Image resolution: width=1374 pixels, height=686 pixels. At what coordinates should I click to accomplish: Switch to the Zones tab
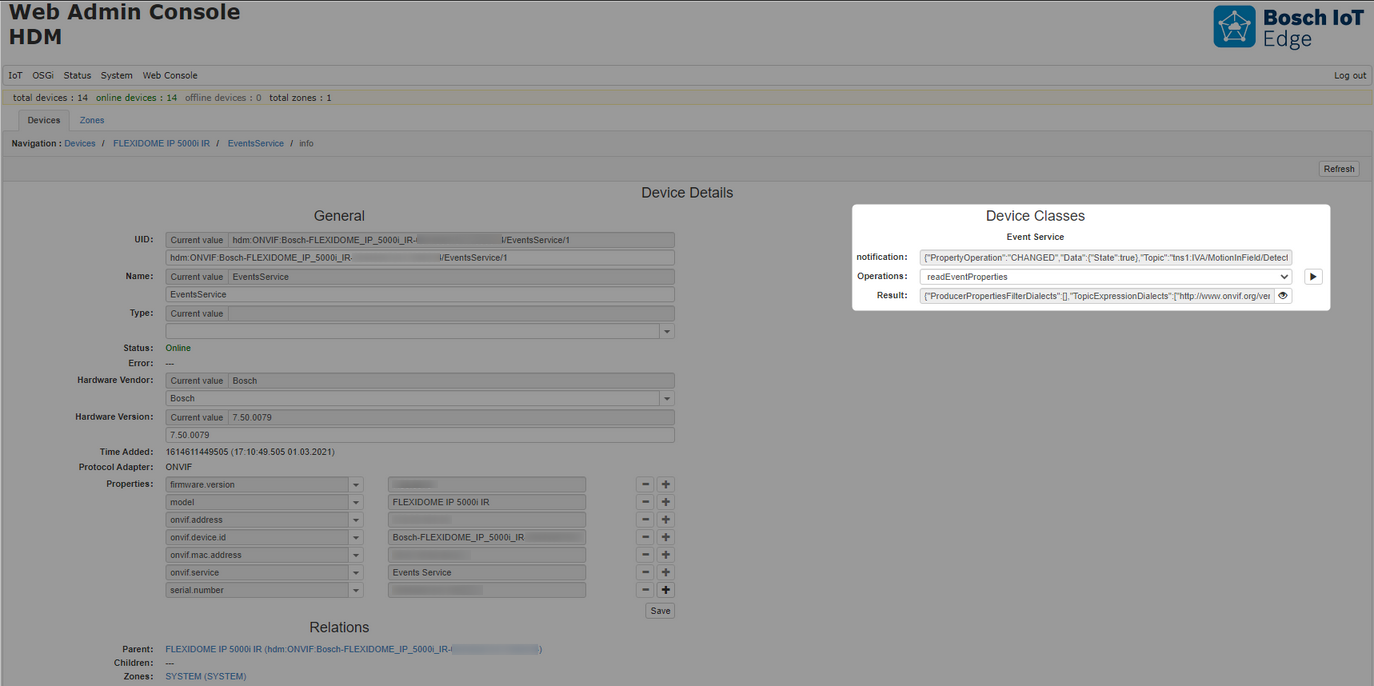[91, 119]
